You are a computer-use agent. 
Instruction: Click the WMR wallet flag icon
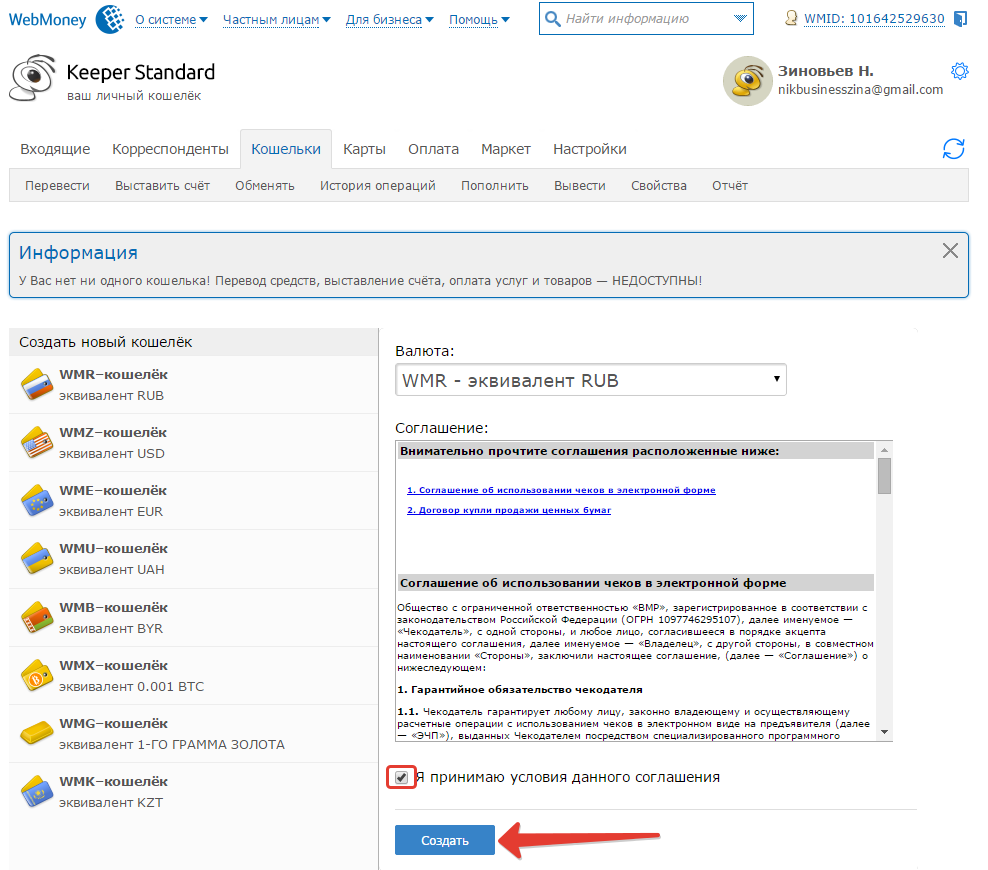(37, 384)
